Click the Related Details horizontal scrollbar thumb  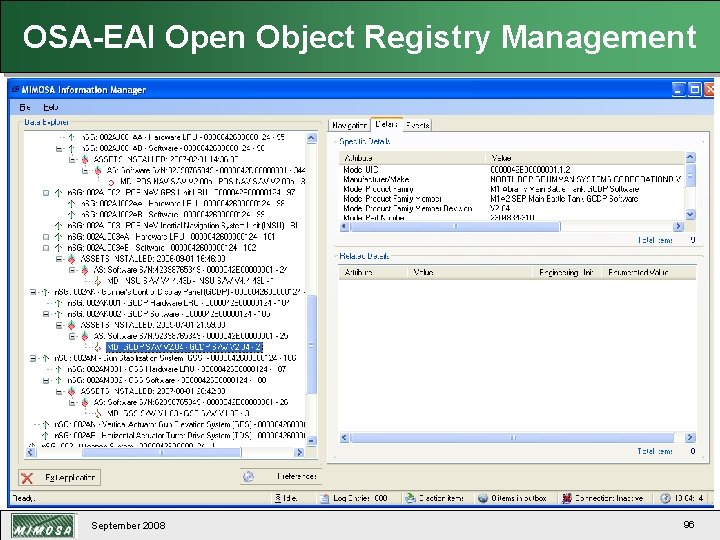pos(512,438)
